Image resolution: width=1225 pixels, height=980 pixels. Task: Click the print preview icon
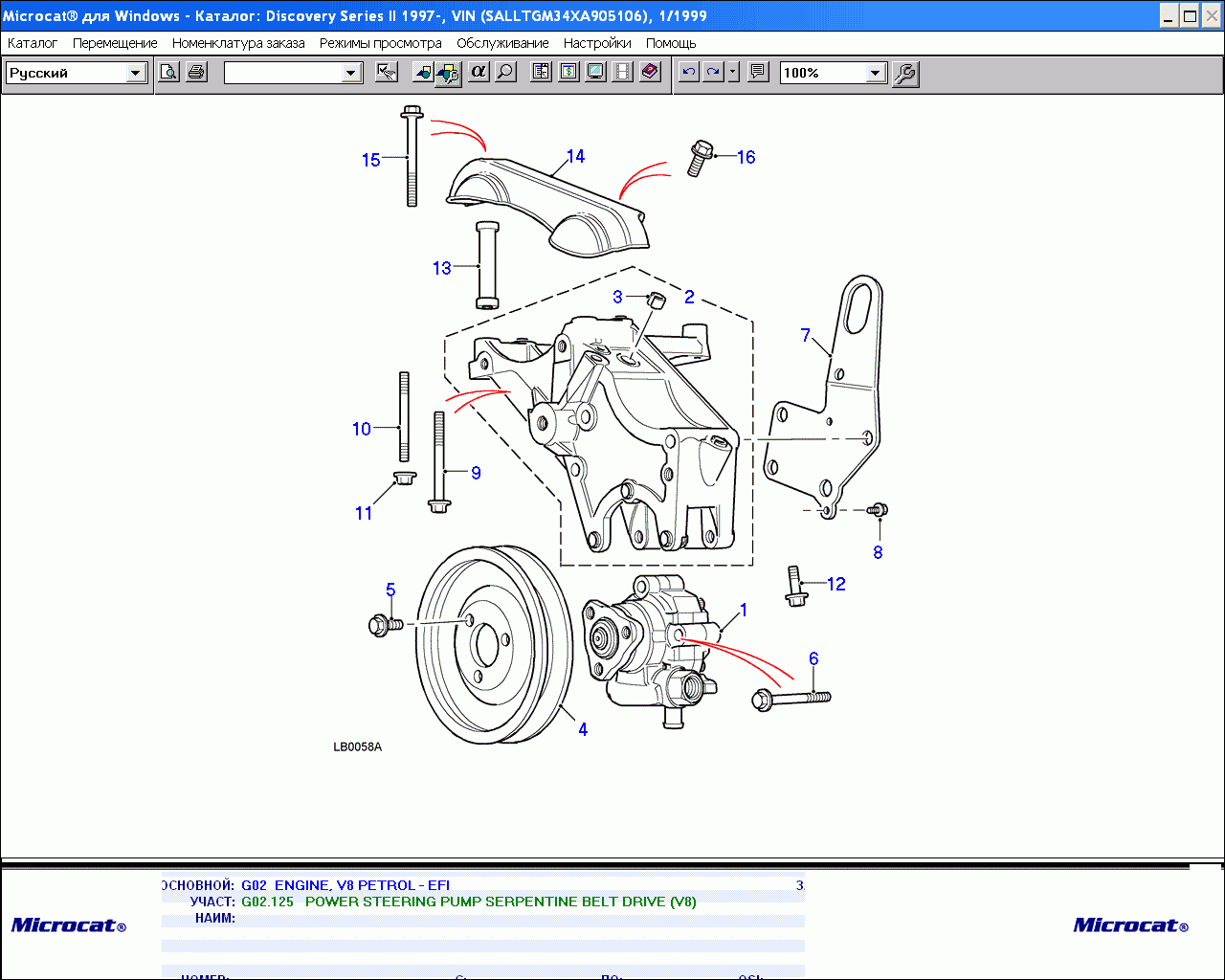pos(168,73)
